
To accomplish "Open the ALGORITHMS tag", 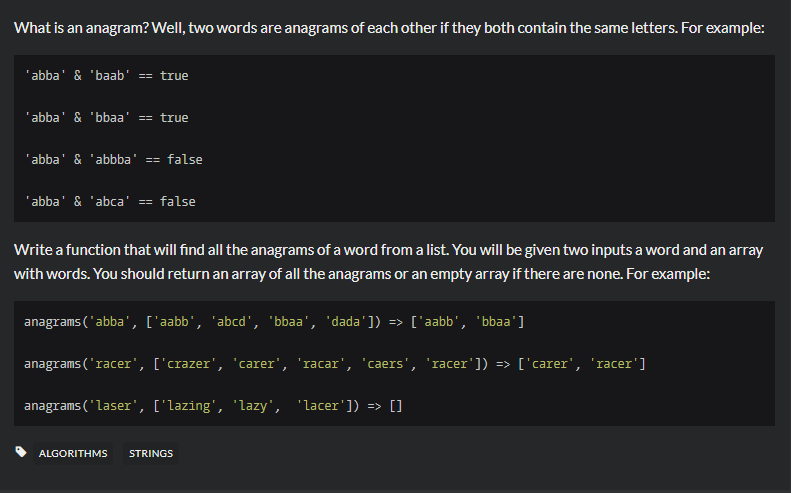I will (x=73, y=453).
